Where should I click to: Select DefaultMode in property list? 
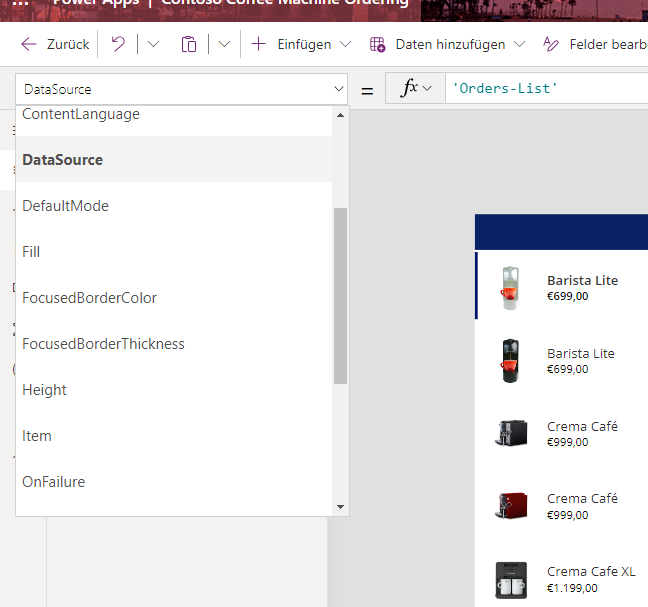174,206
